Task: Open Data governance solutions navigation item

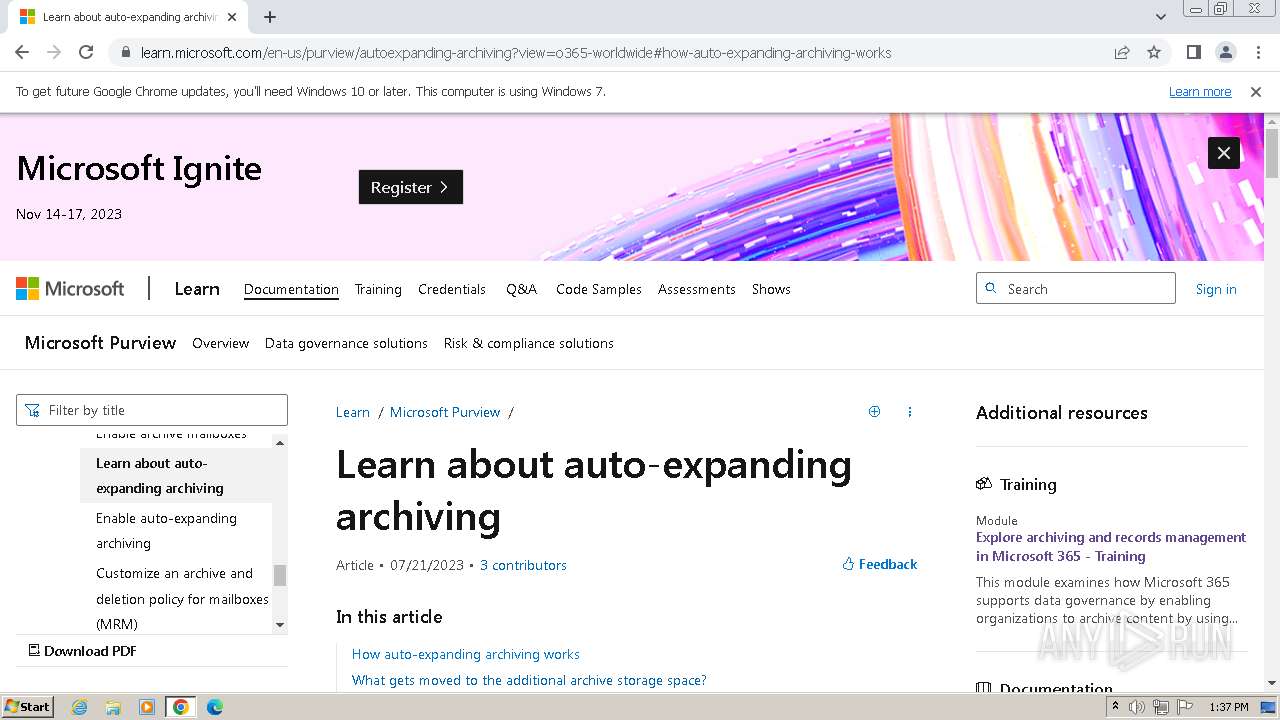Action: click(346, 343)
